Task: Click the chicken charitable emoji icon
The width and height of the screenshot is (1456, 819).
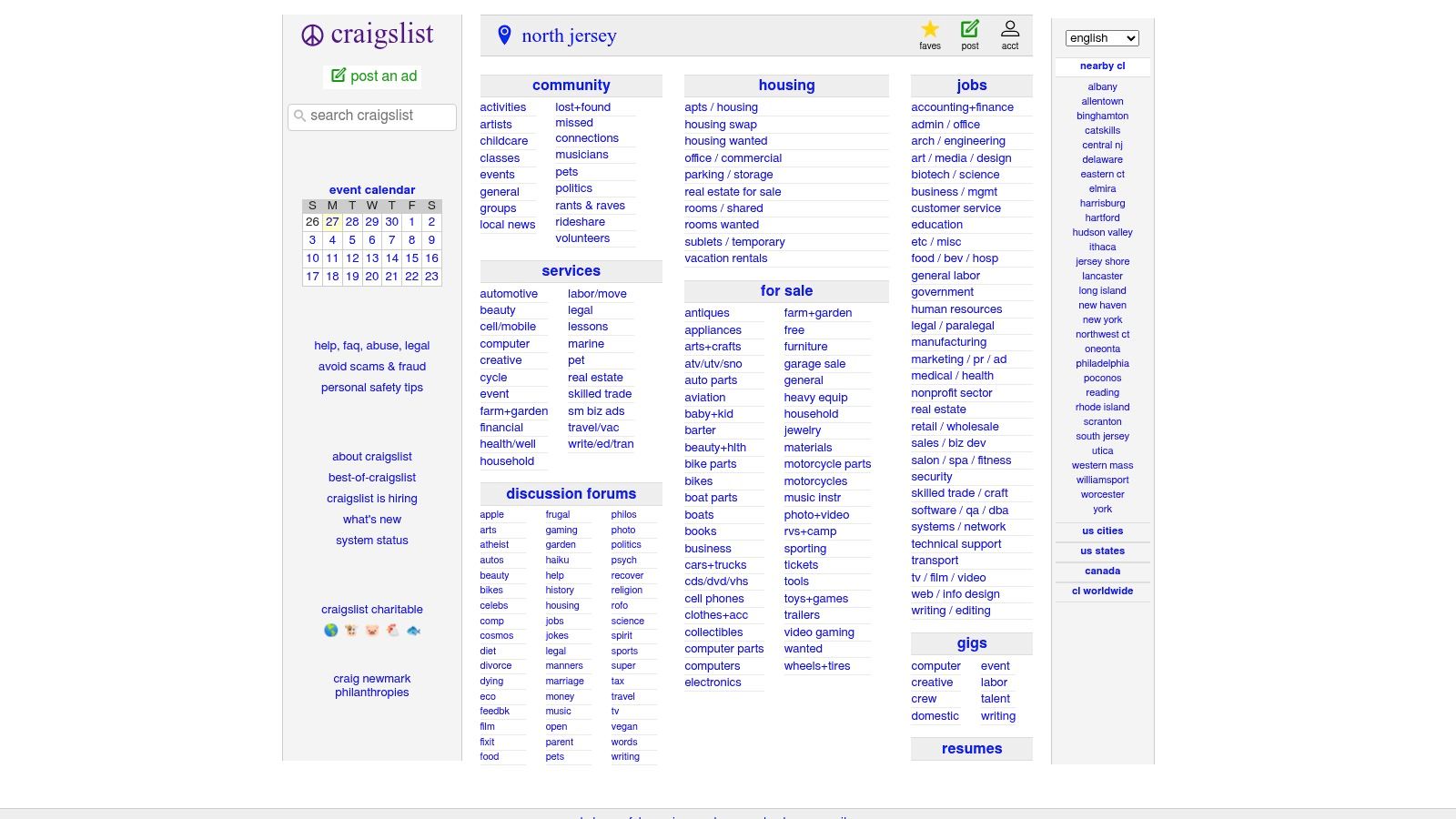Action: (x=393, y=630)
